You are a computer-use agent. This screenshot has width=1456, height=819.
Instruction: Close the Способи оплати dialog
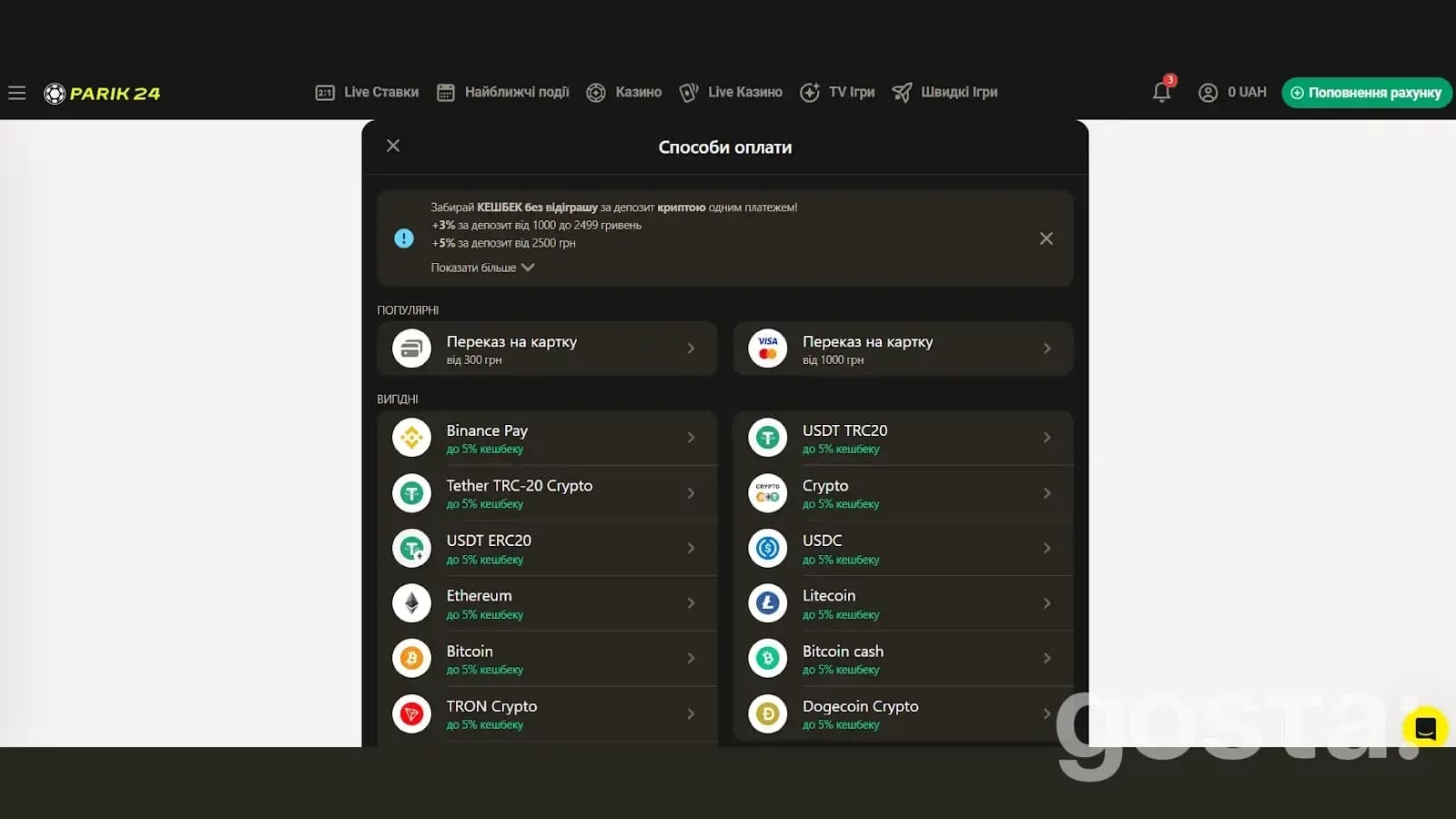[x=393, y=146]
